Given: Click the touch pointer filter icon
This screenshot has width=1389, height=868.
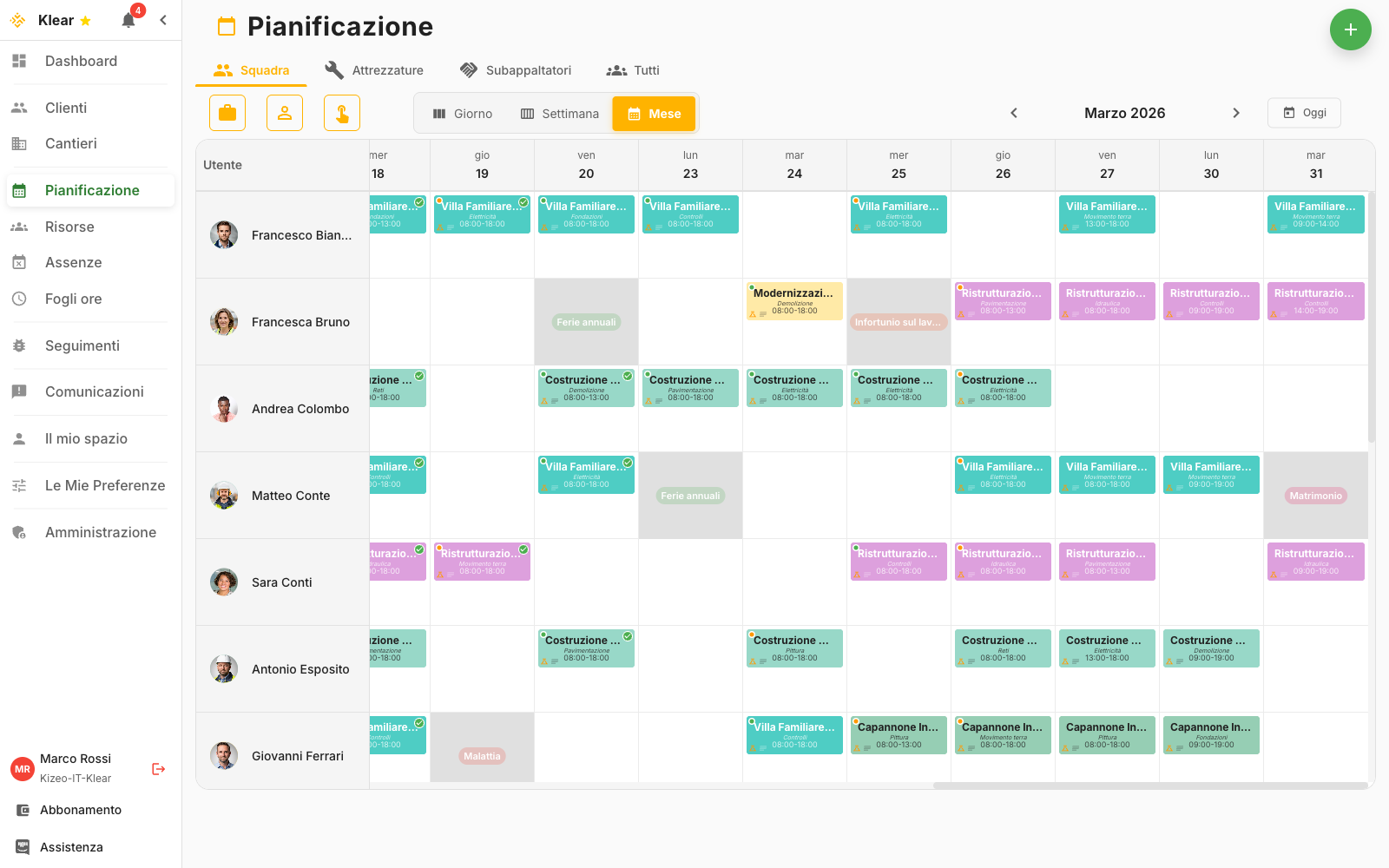Looking at the screenshot, I should click(342, 113).
